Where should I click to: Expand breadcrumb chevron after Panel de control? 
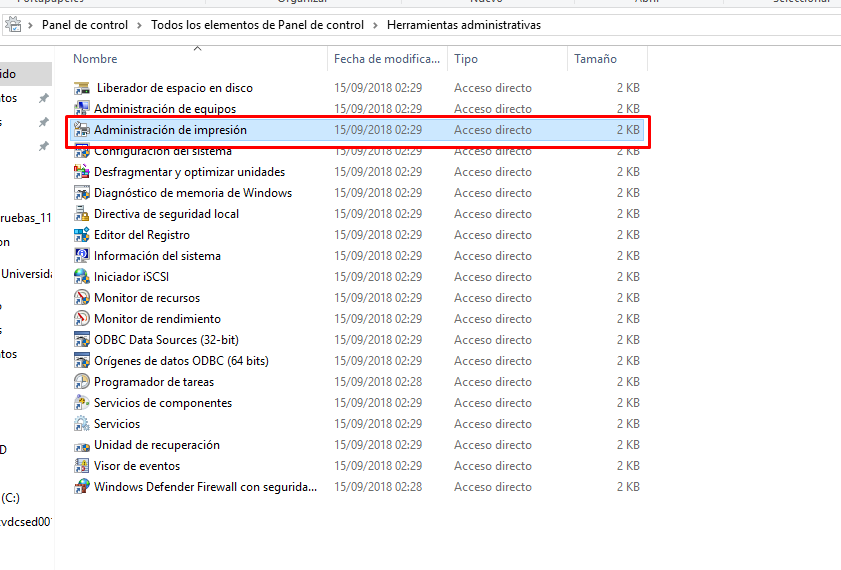[x=139, y=25]
